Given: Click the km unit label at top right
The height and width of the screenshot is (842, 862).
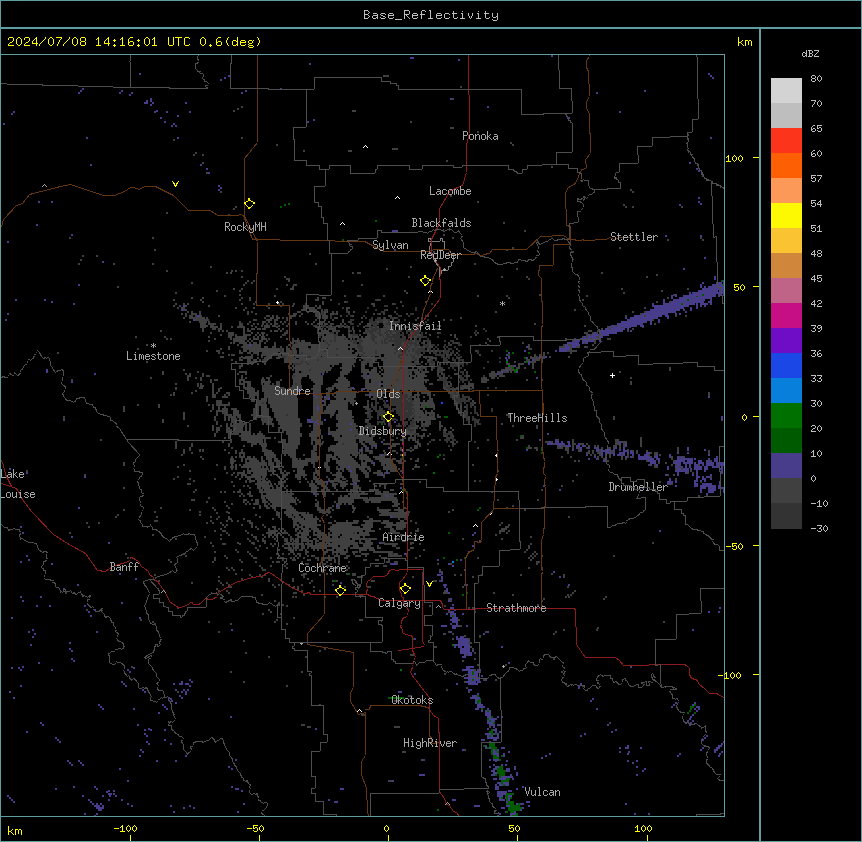Looking at the screenshot, I should pos(745,42).
